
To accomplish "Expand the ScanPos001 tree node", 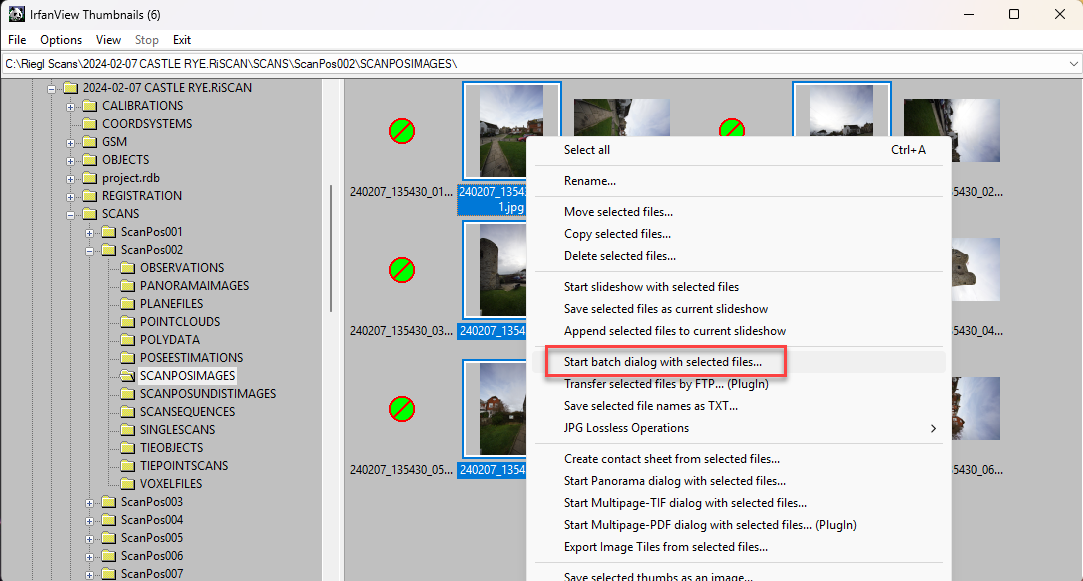I will [89, 232].
